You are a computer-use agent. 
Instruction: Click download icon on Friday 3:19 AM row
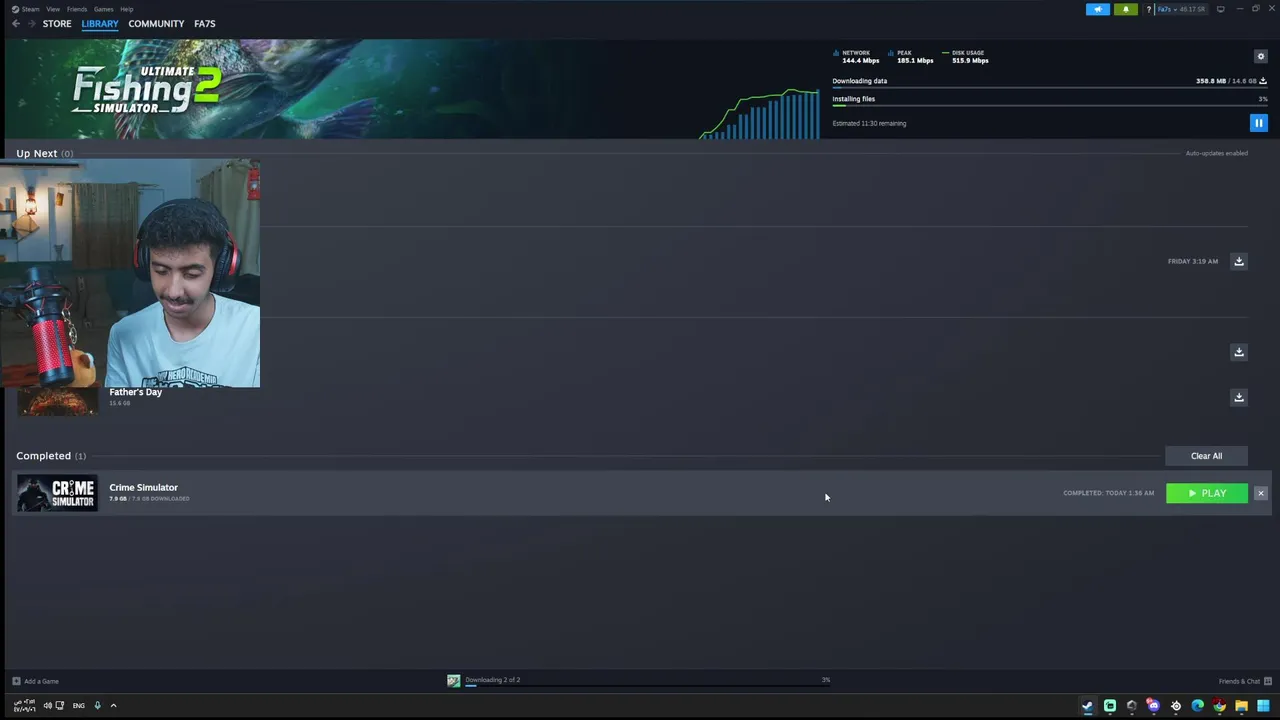pos(1238,261)
